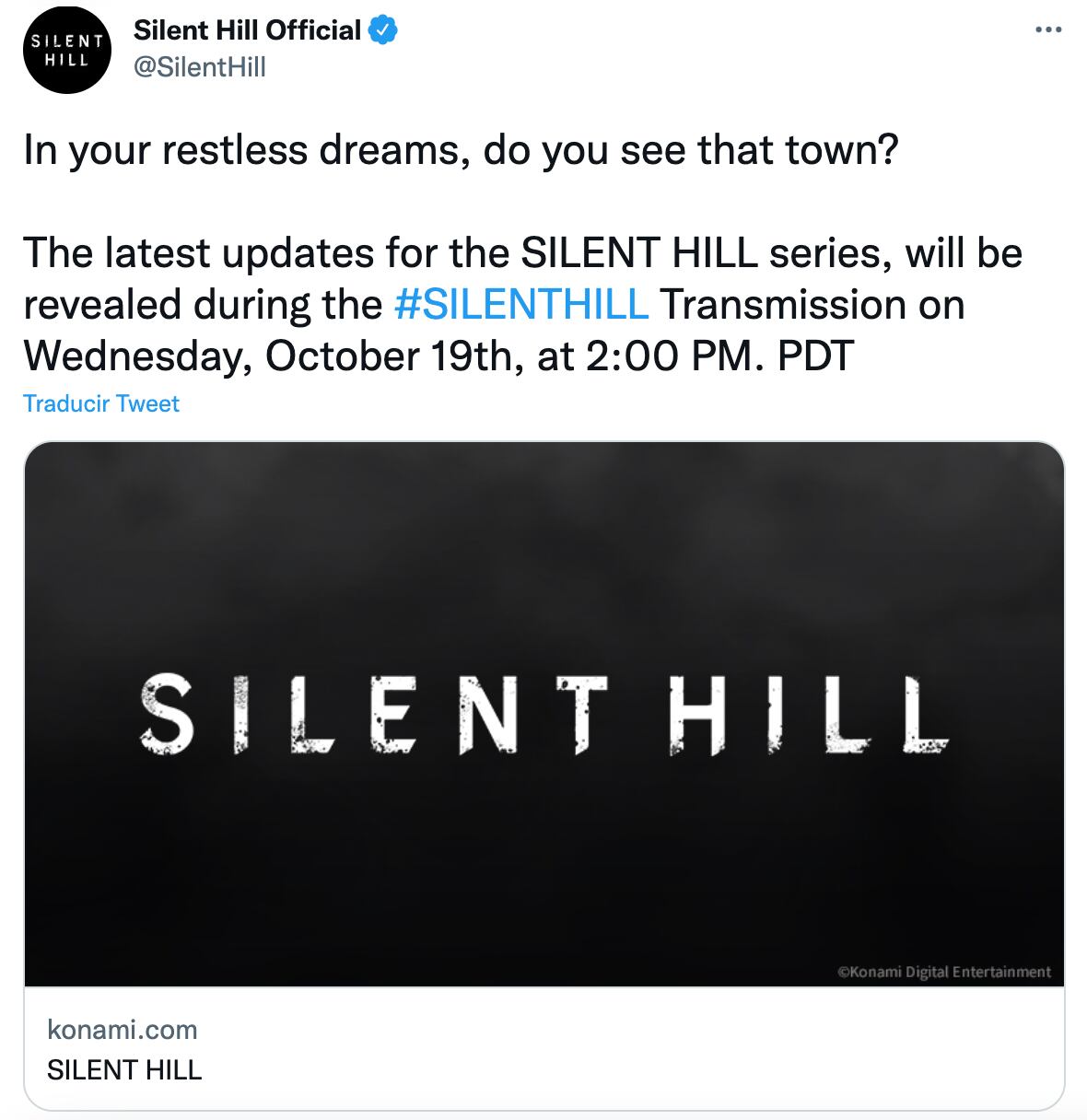1087x1120 pixels.
Task: Click the @SilentHill handle
Action: pyautogui.click(x=200, y=67)
